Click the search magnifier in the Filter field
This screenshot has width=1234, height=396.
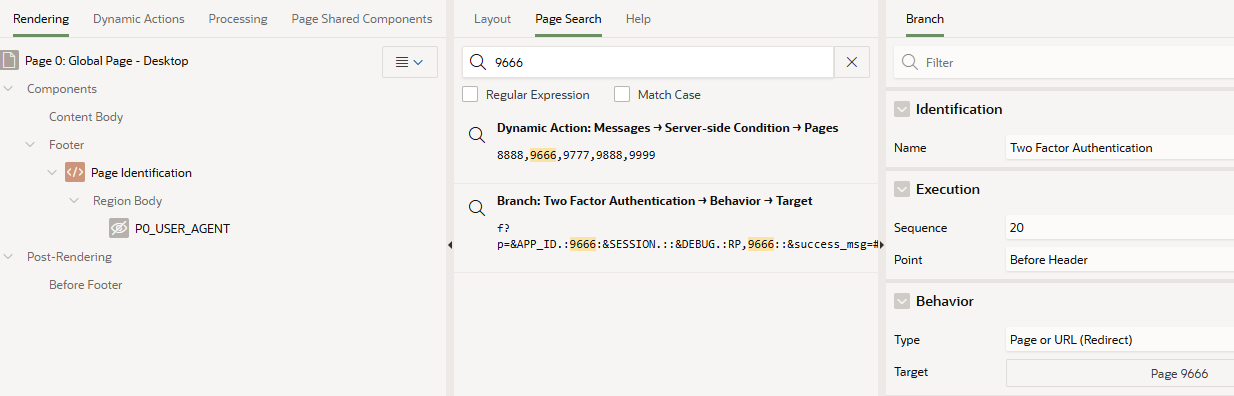pyautogui.click(x=910, y=62)
